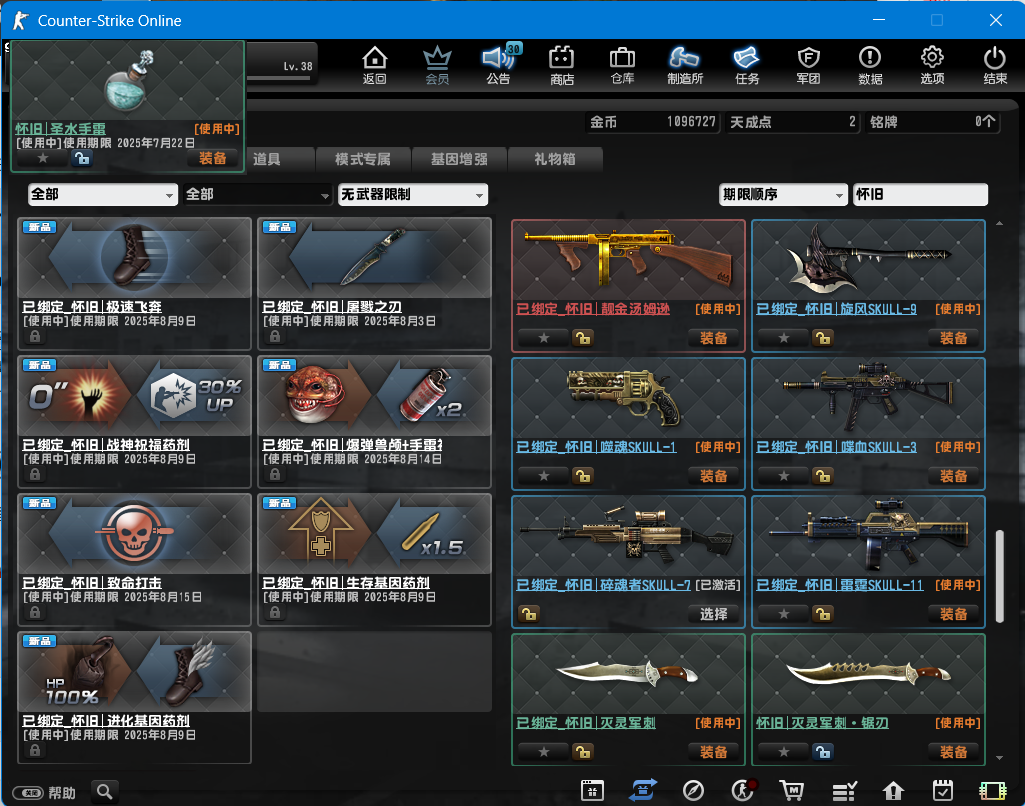Viewport: 1025px width, 806px height.
Task: Click 装备 on 喋血SKULL-3
Action: coord(954,476)
